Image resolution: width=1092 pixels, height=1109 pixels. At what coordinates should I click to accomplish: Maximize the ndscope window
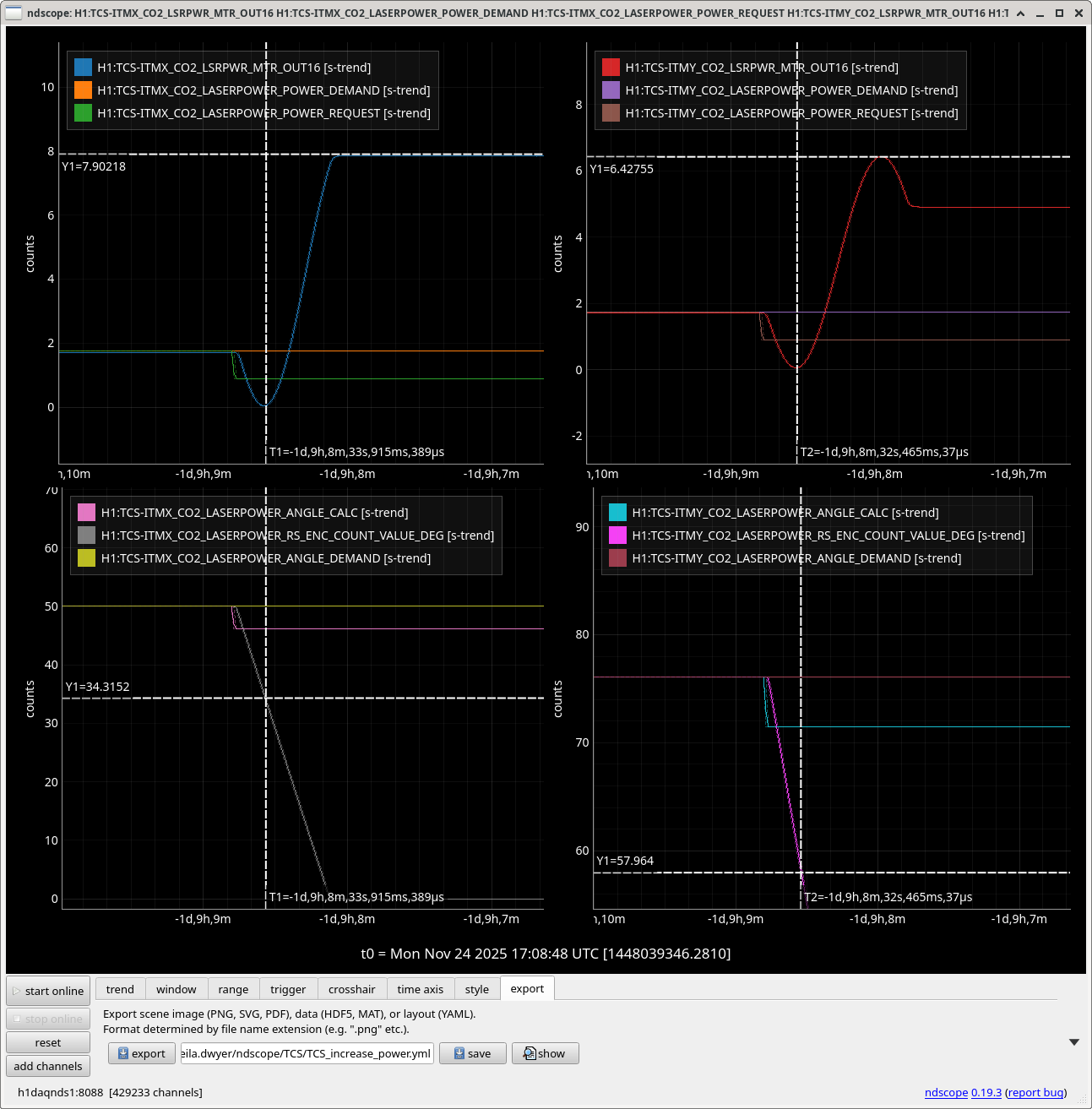coord(1059,13)
